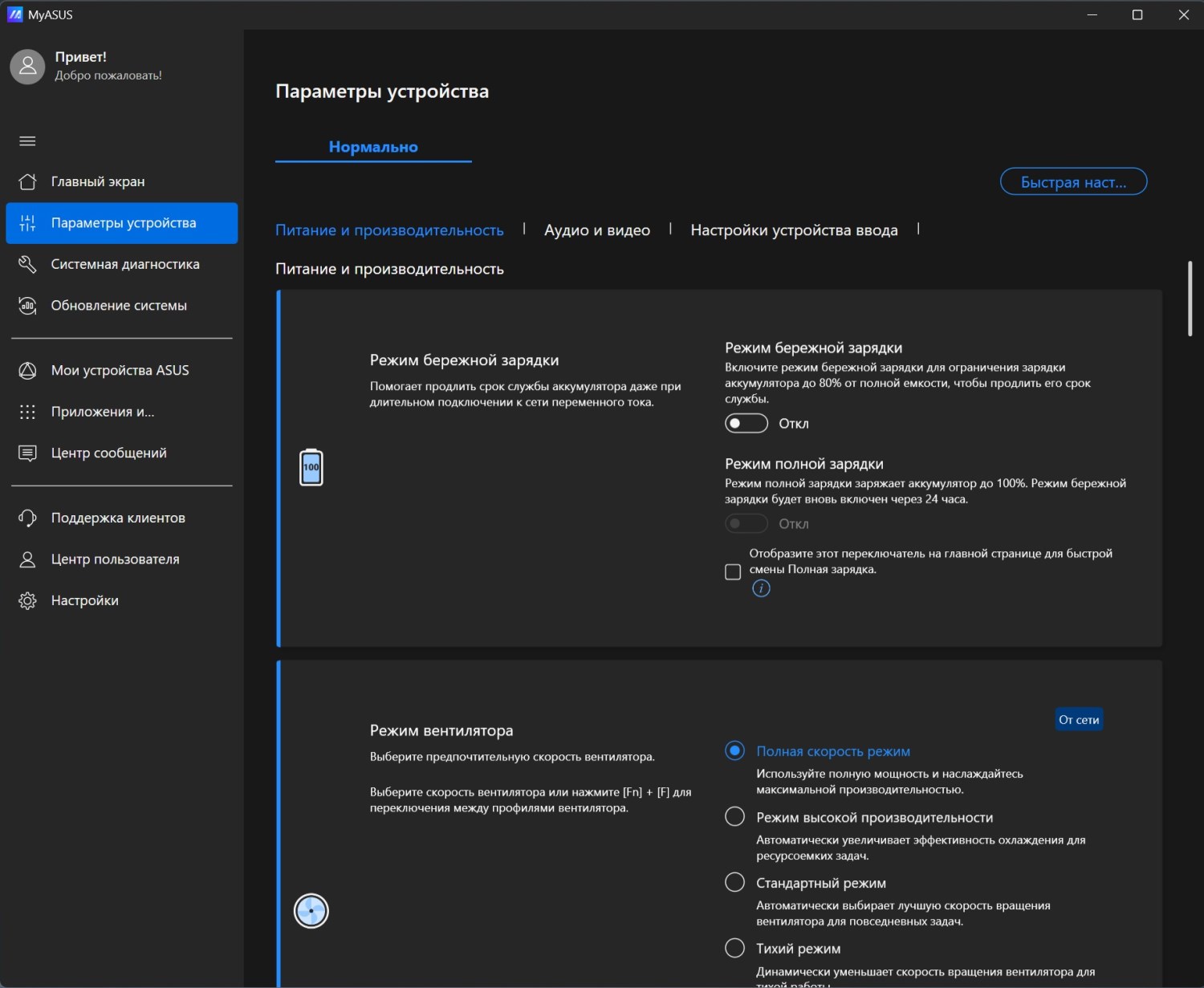Open Настройки устройства ввода tab
The width and height of the screenshot is (1204, 988).
coord(793,230)
